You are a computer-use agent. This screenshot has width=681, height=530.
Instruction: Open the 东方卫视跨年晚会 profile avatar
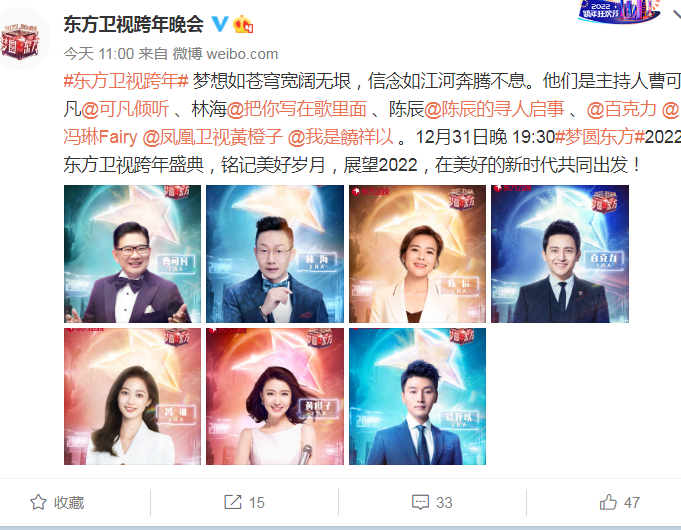pyautogui.click(x=20, y=41)
